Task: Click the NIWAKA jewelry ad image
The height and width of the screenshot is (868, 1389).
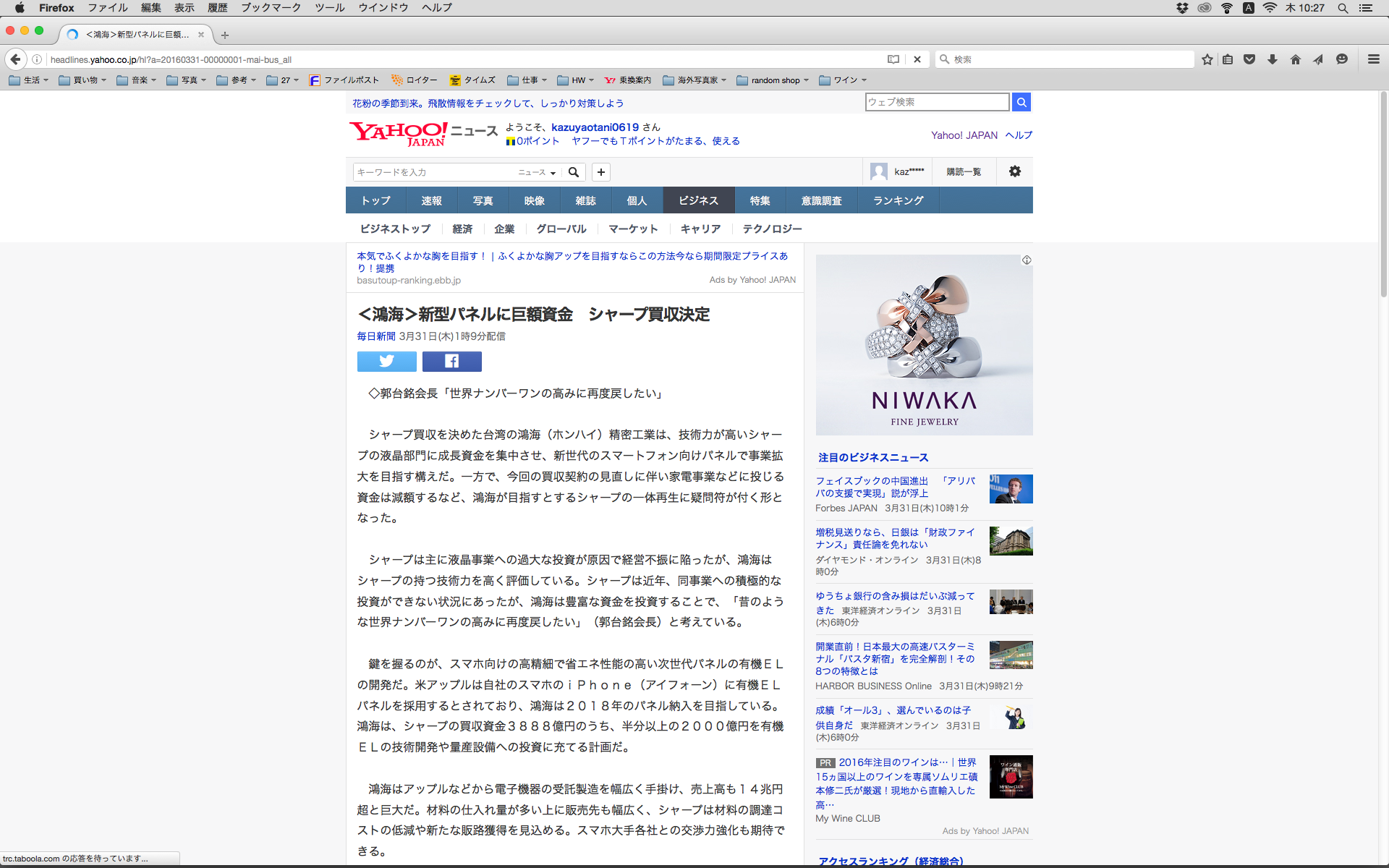Action: (x=924, y=345)
